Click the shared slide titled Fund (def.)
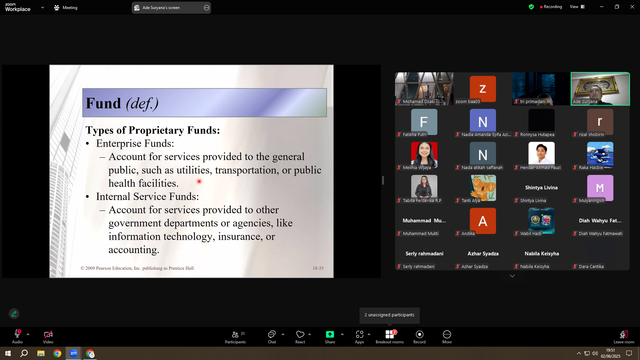Image resolution: width=640 pixels, height=360 pixels. [x=191, y=171]
